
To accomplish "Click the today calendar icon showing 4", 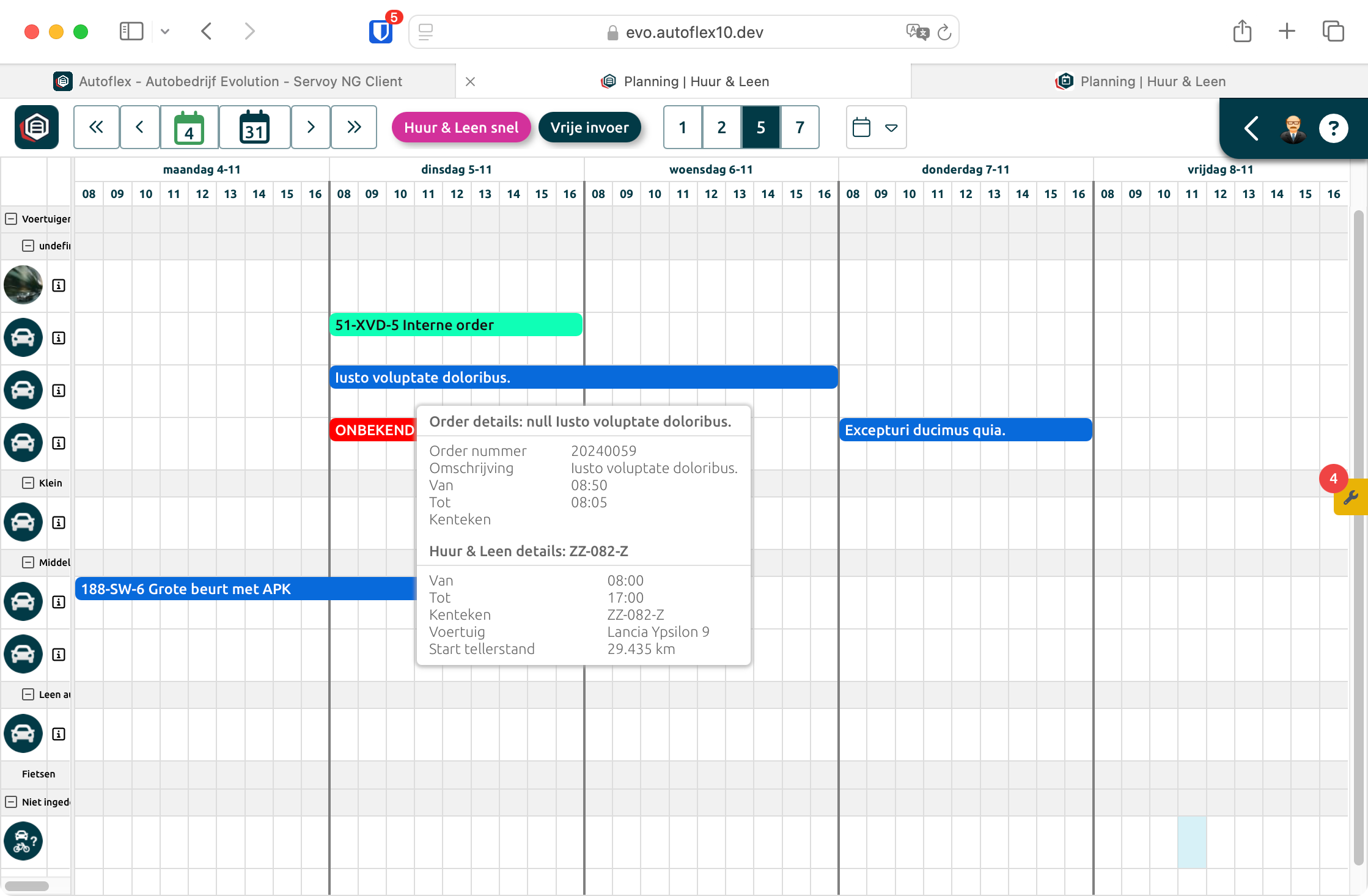I will [x=189, y=127].
